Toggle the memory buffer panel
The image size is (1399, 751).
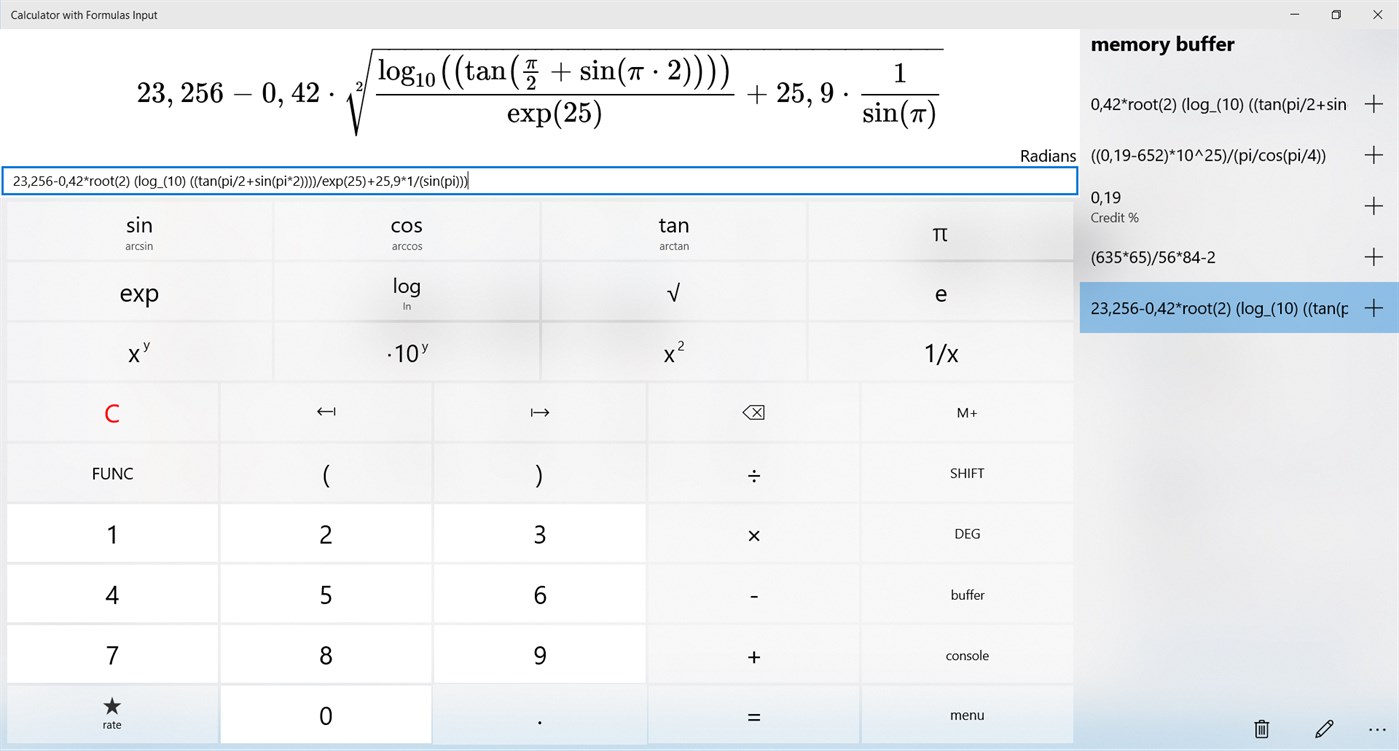967,595
